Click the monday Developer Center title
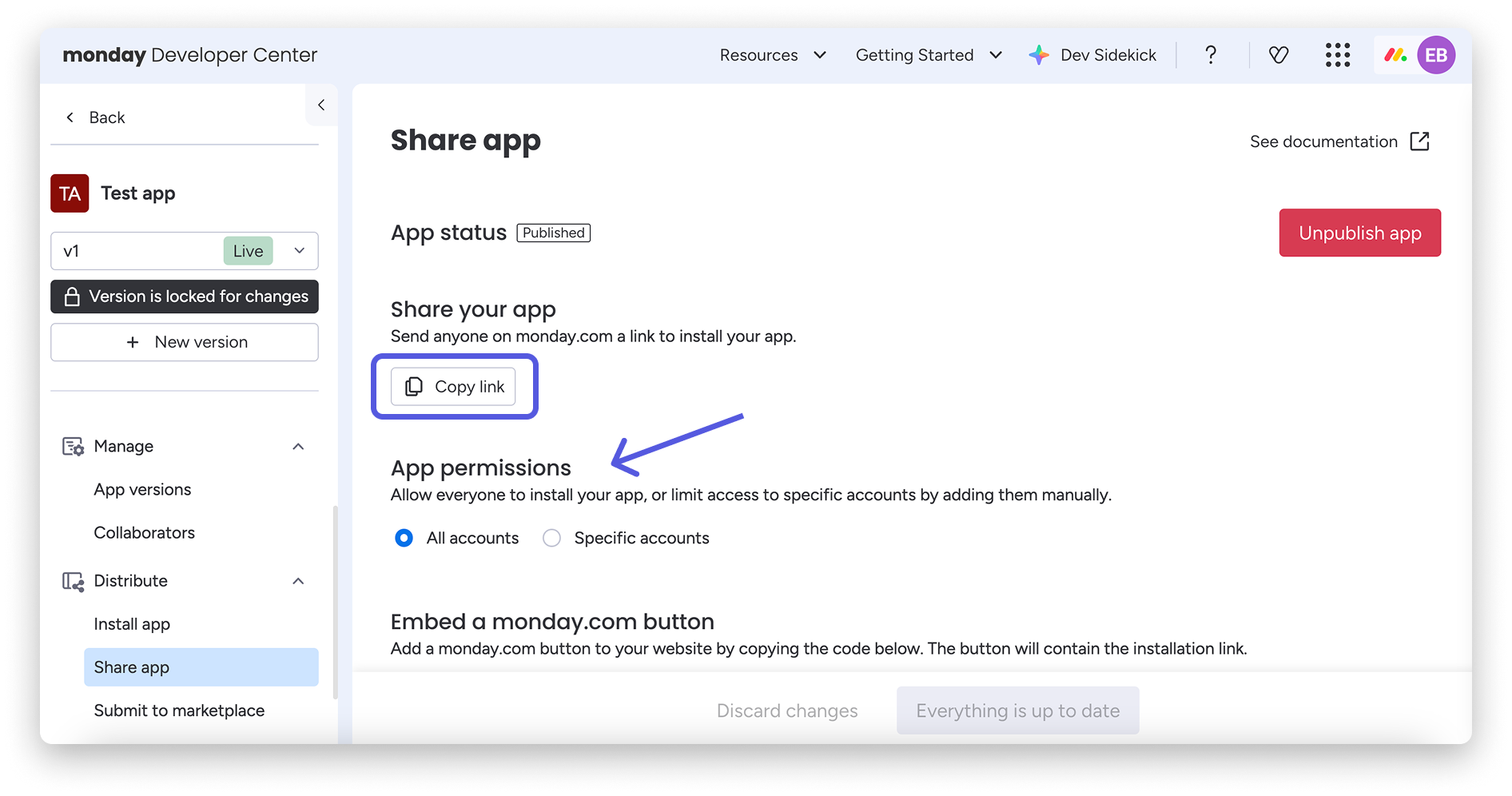Image resolution: width=1512 pixels, height=796 pixels. click(190, 54)
